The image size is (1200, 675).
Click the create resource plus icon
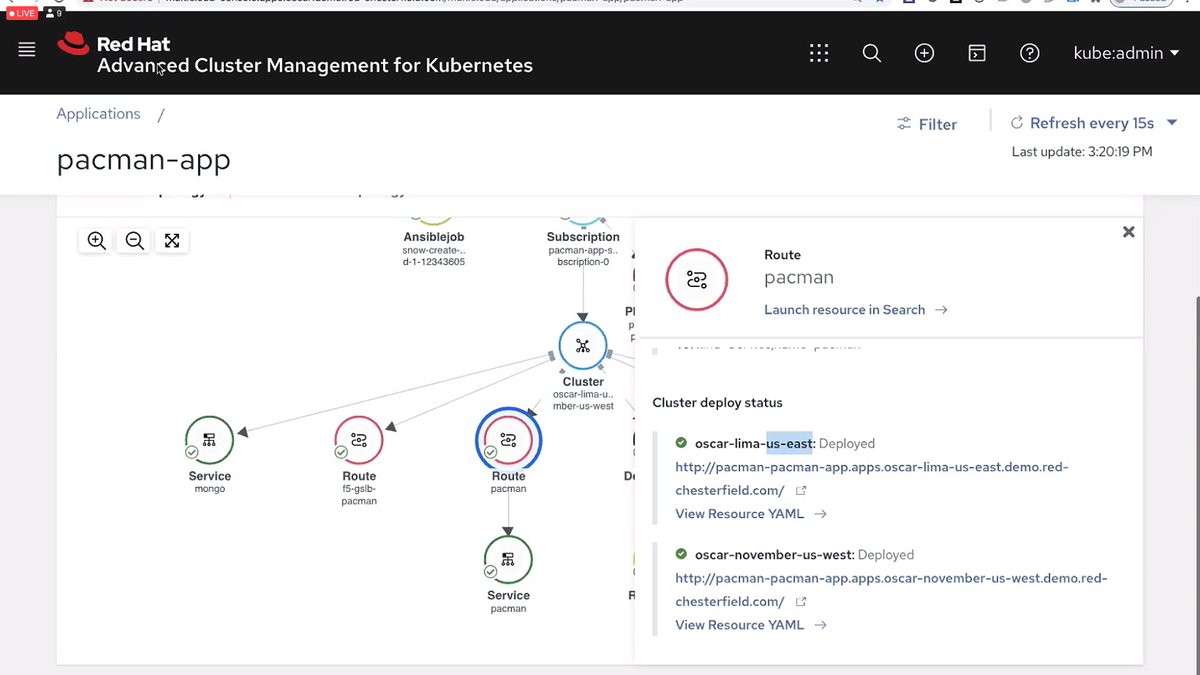tap(924, 53)
